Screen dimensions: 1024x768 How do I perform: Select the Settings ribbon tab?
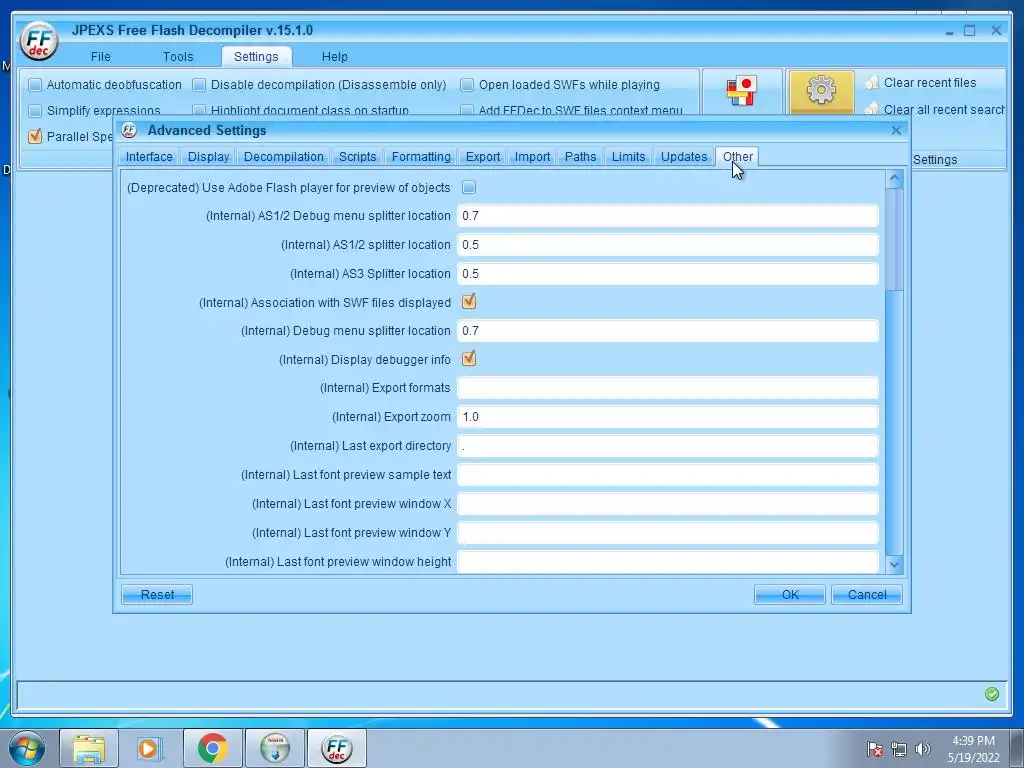(x=256, y=57)
